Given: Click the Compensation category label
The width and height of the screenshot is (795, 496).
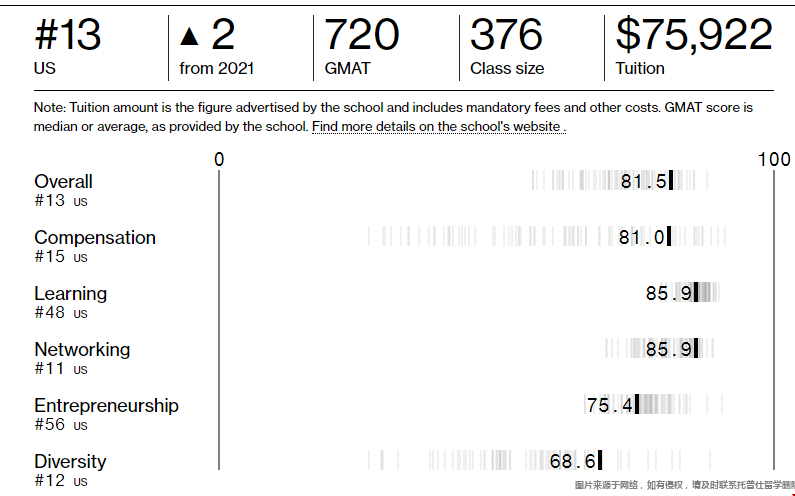Looking at the screenshot, I should [x=95, y=237].
